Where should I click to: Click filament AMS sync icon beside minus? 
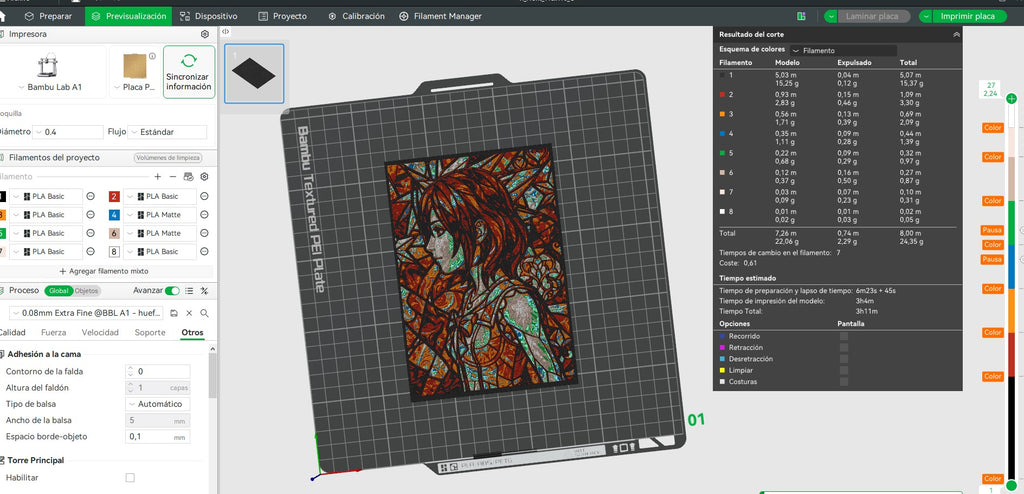click(x=188, y=176)
